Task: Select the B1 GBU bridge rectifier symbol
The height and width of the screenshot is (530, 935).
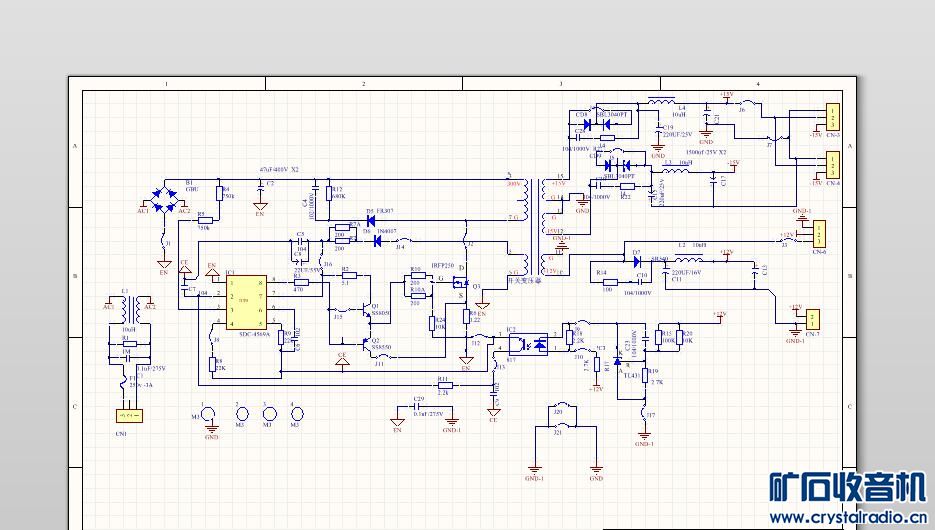Action: click(x=164, y=200)
